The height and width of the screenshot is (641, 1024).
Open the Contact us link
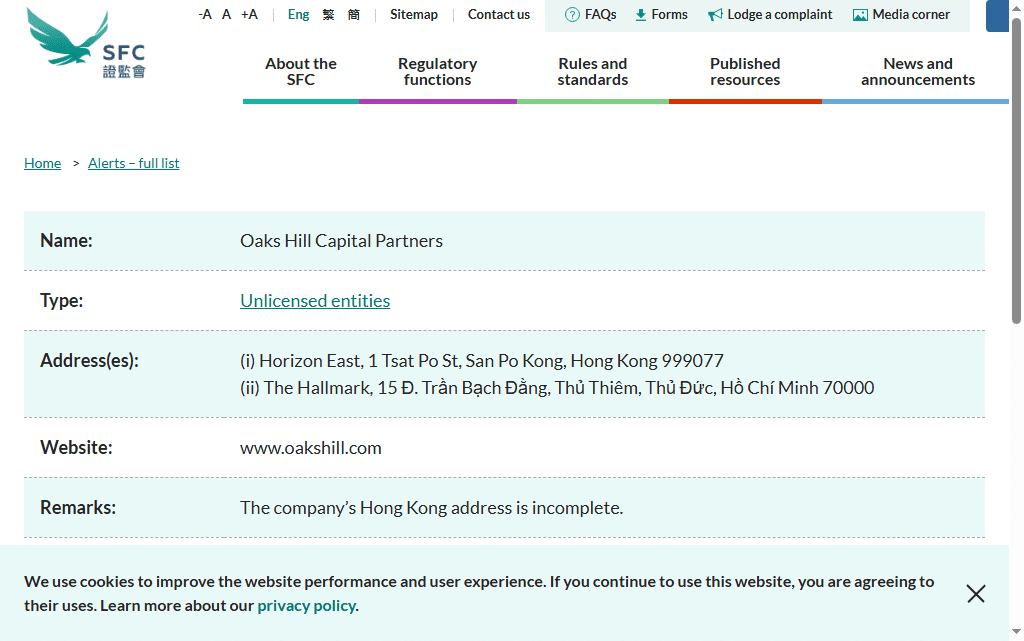click(499, 14)
